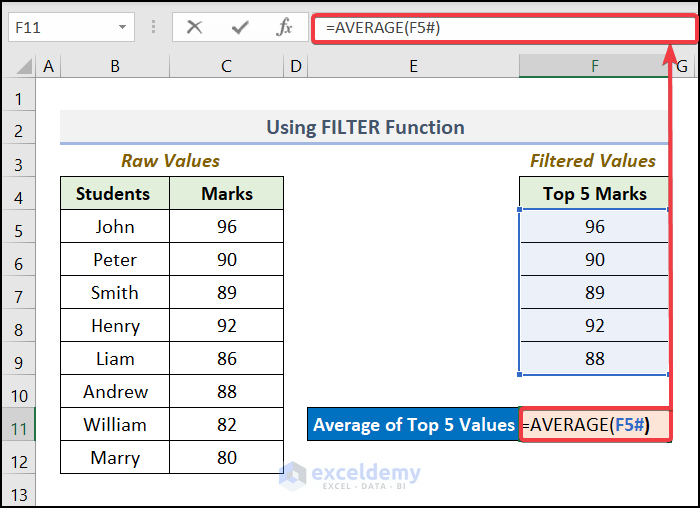The image size is (700, 508).
Task: Select row 6 header
Action: pyautogui.click(x=18, y=260)
